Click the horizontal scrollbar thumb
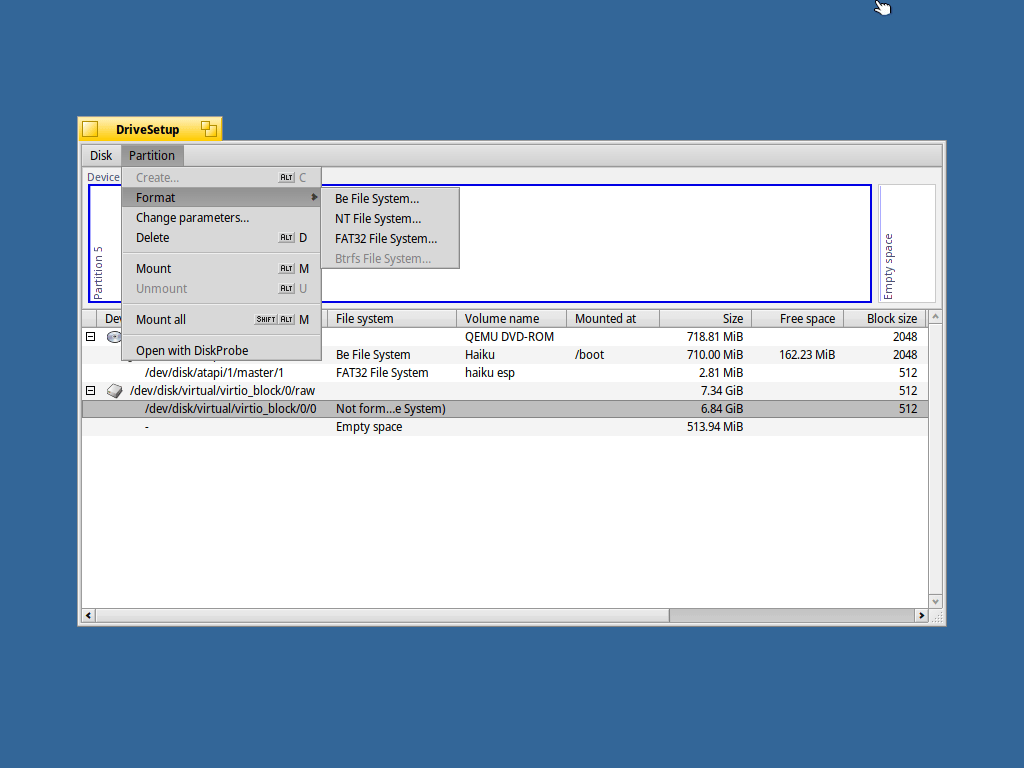 pos(383,615)
